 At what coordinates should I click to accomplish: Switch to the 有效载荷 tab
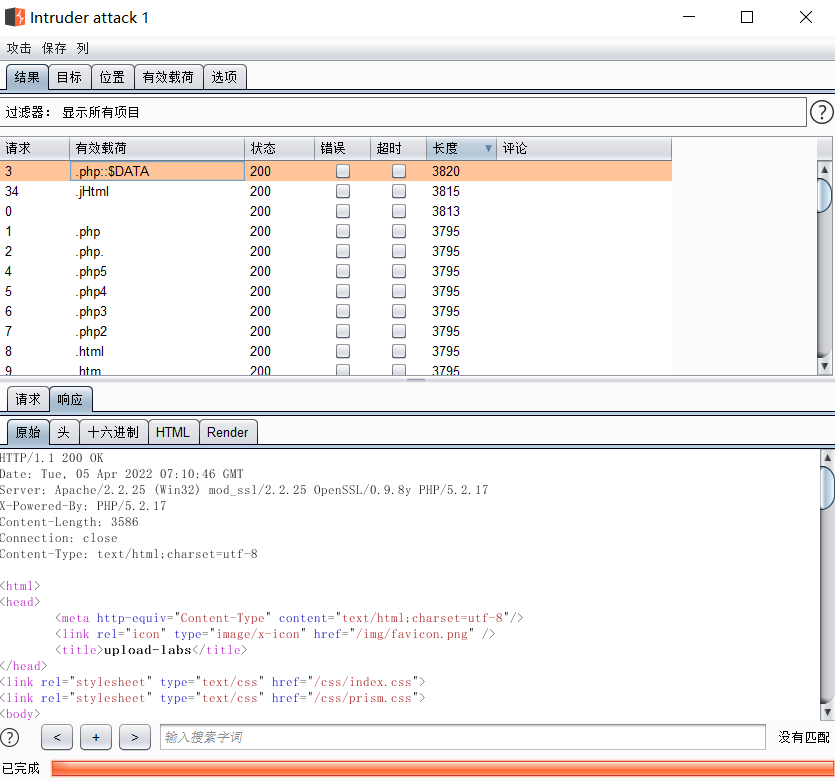(x=168, y=77)
